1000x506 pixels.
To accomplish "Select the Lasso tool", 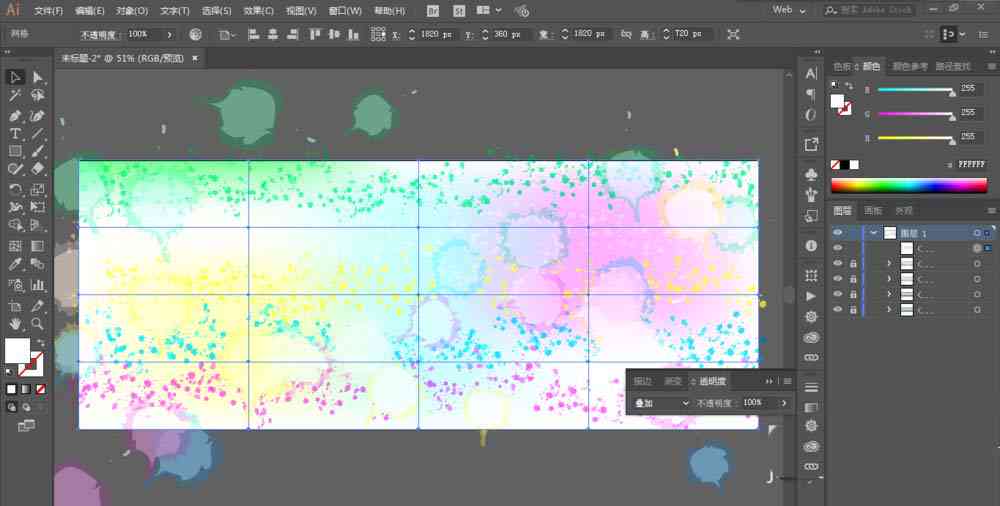I will 38,96.
